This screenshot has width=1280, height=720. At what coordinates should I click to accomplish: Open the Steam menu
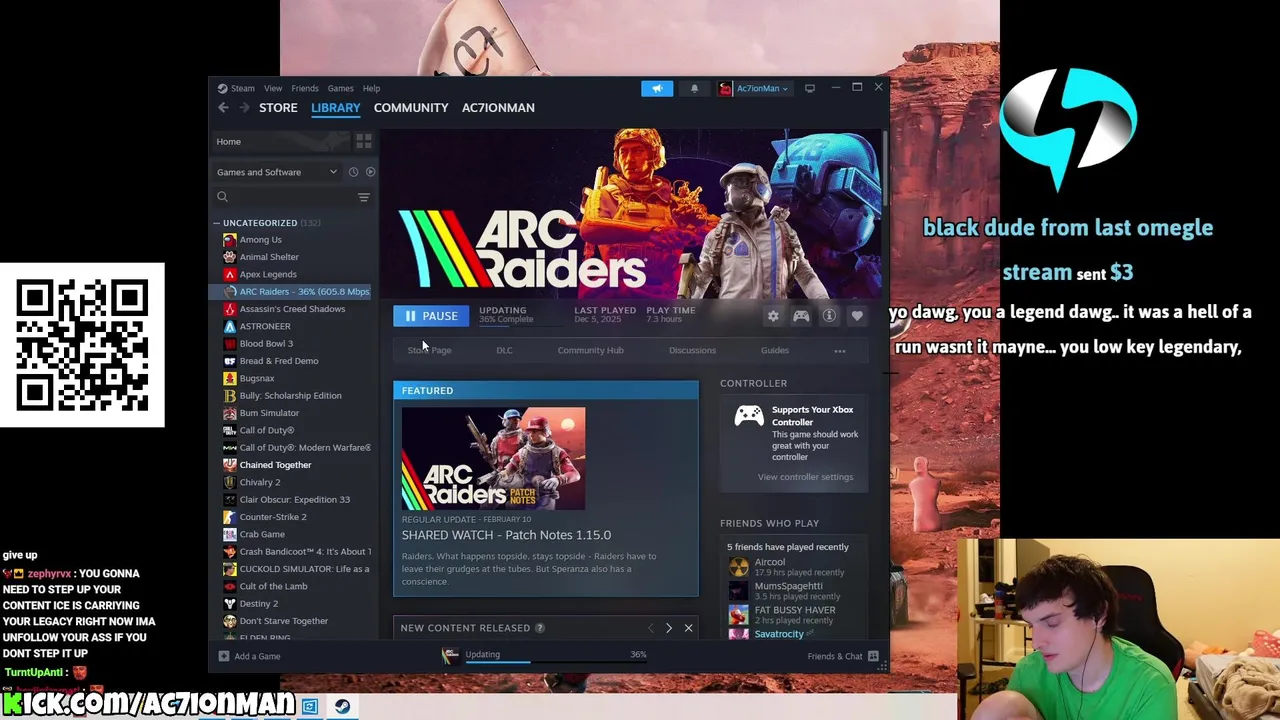tap(243, 88)
